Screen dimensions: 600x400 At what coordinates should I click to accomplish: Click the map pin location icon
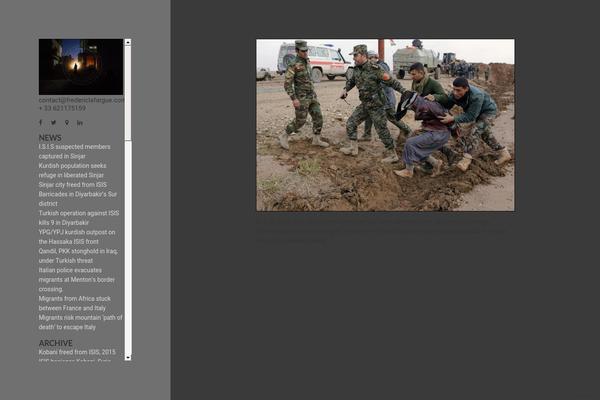point(67,122)
